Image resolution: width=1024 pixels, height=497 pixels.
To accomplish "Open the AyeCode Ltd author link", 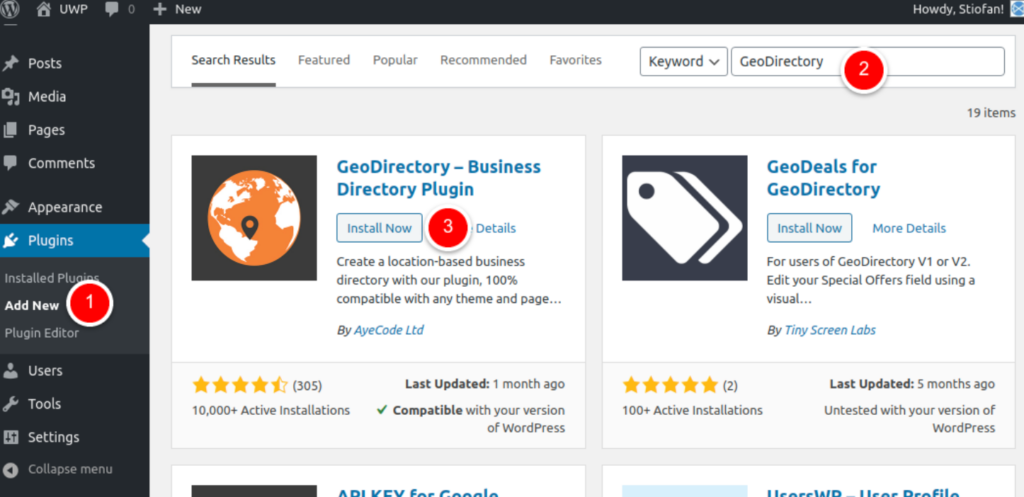I will pyautogui.click(x=389, y=330).
